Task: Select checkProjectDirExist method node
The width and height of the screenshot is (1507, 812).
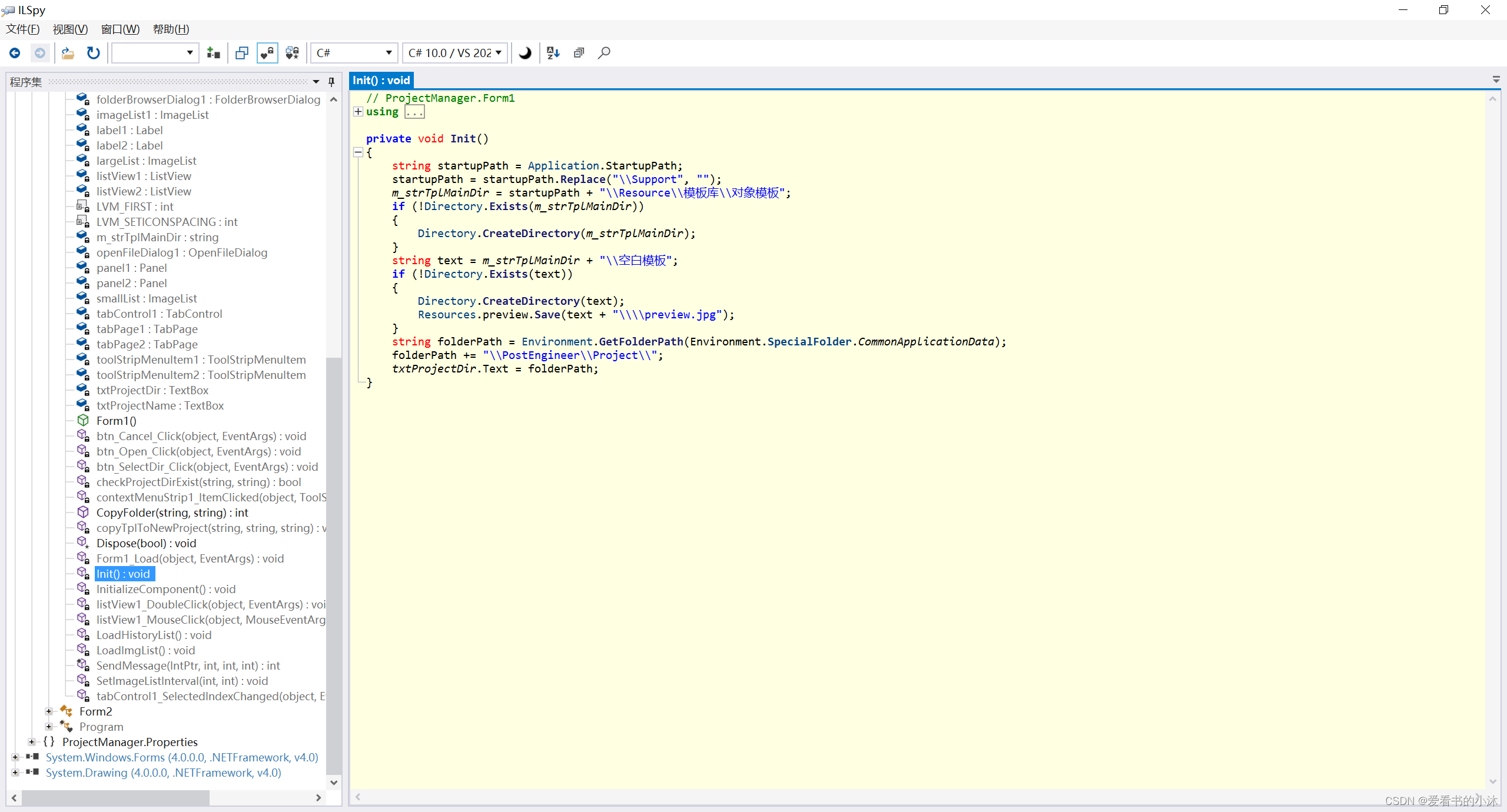Action: click(x=199, y=482)
